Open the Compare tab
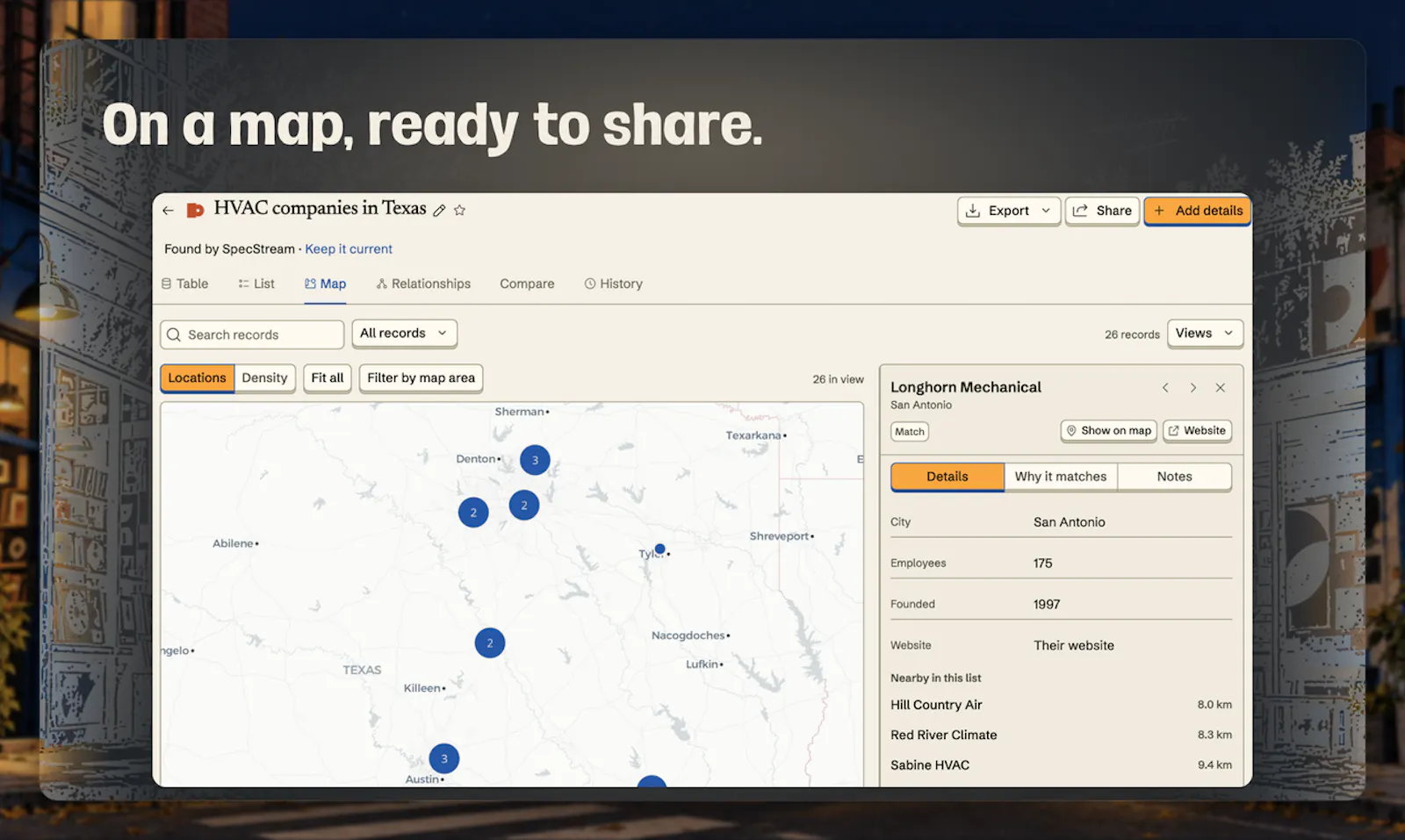Image resolution: width=1405 pixels, height=840 pixels. [x=527, y=284]
